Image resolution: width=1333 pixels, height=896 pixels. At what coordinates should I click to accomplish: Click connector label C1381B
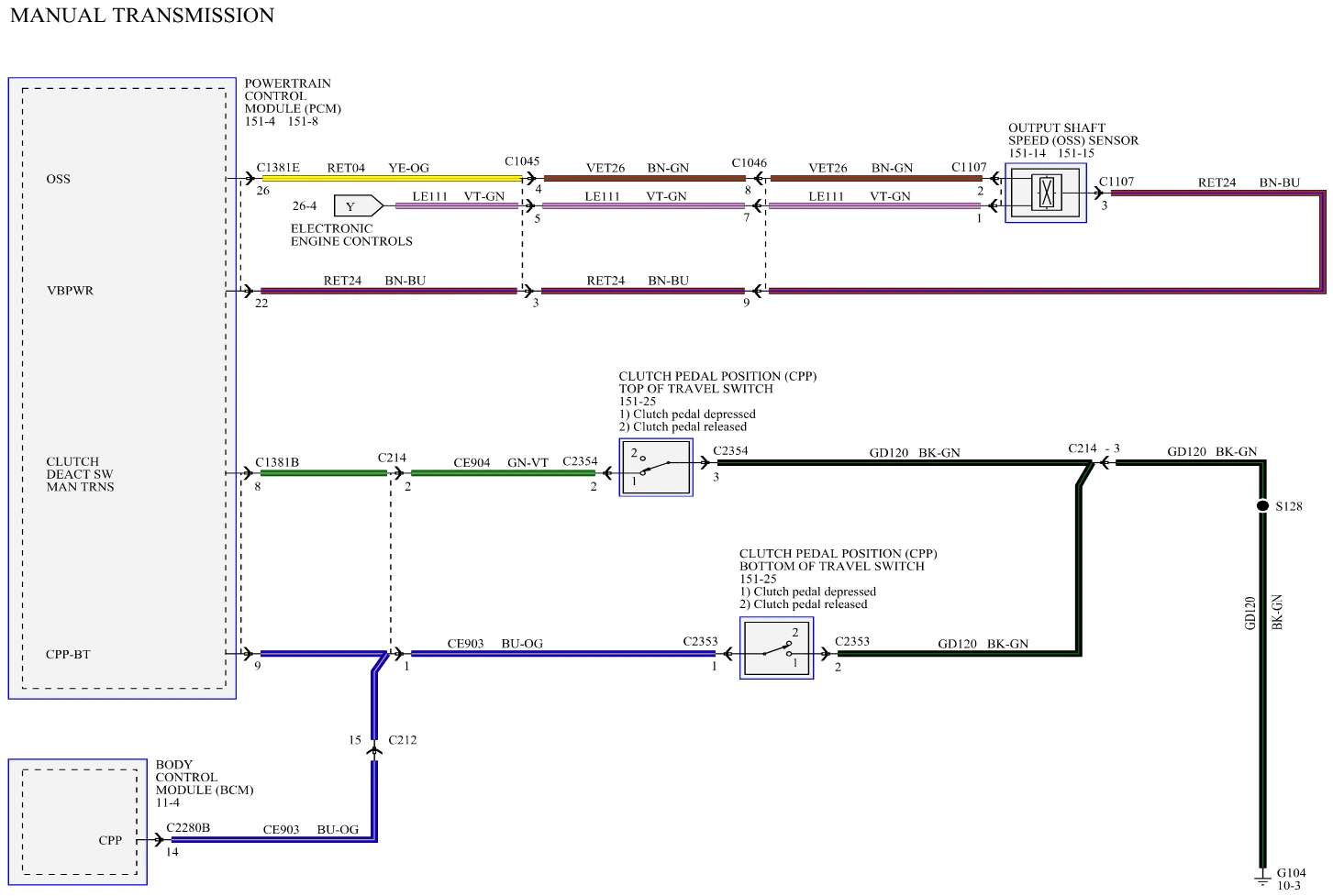[x=277, y=462]
